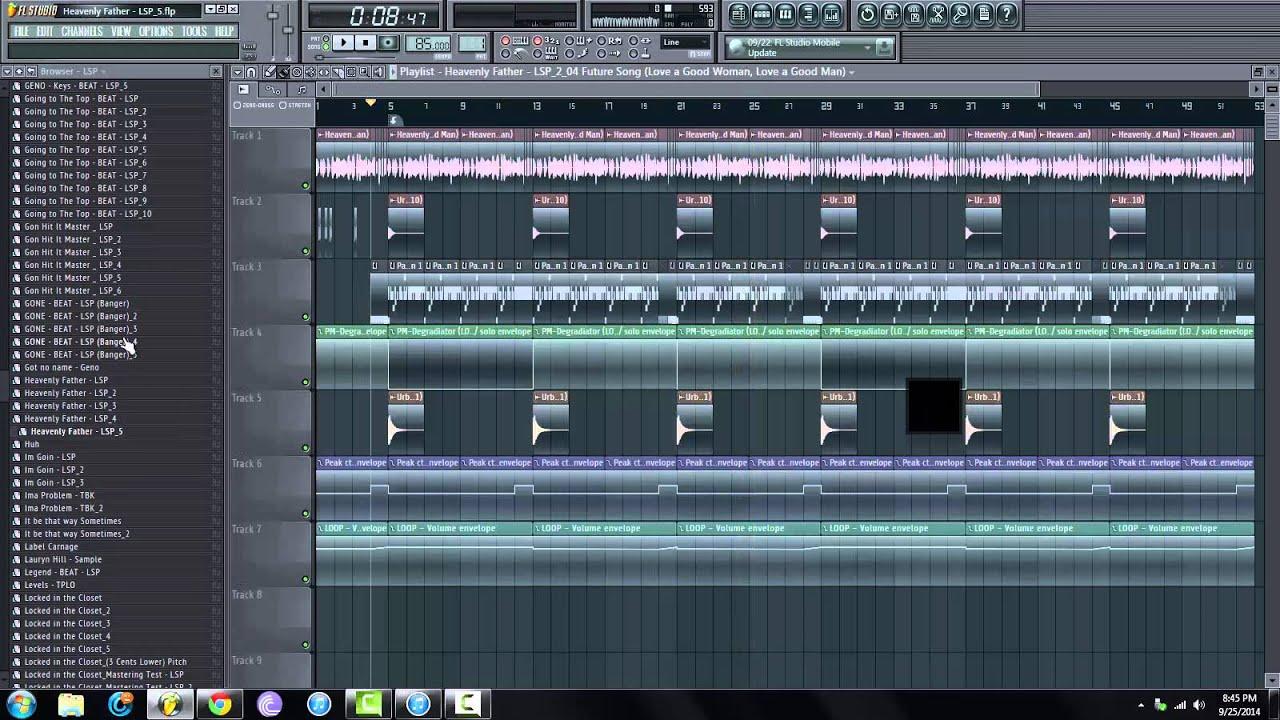Toggle the magnet snap icon in playlist
1280x720 pixels.
250,72
